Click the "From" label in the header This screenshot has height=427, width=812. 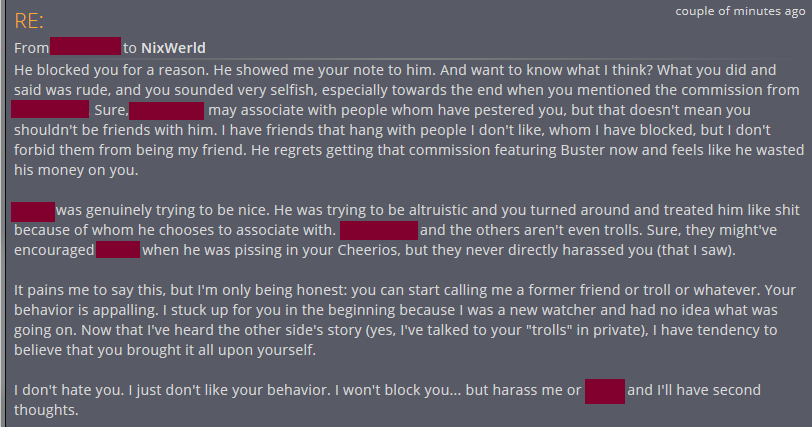[31, 47]
